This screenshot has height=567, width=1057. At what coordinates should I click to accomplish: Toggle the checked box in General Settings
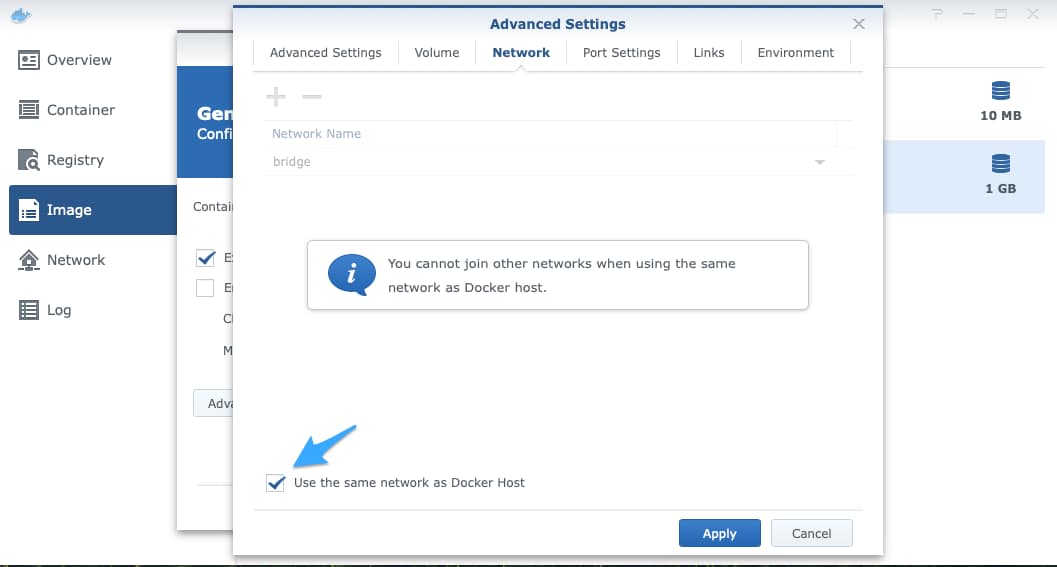tap(206, 258)
